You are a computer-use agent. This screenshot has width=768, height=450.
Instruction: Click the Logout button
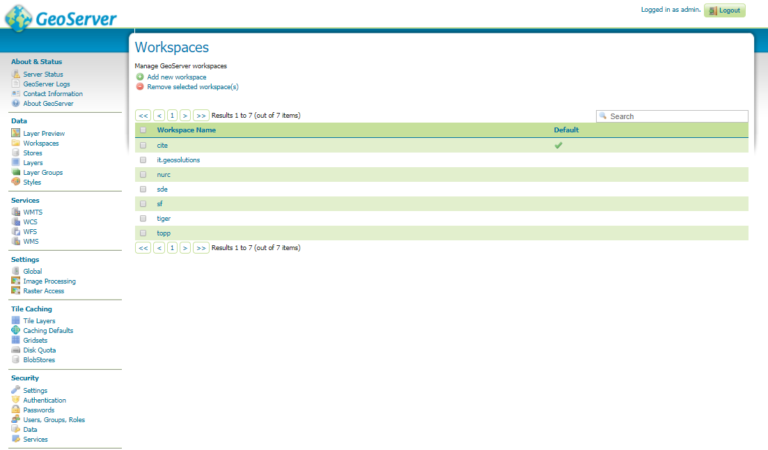pos(725,10)
